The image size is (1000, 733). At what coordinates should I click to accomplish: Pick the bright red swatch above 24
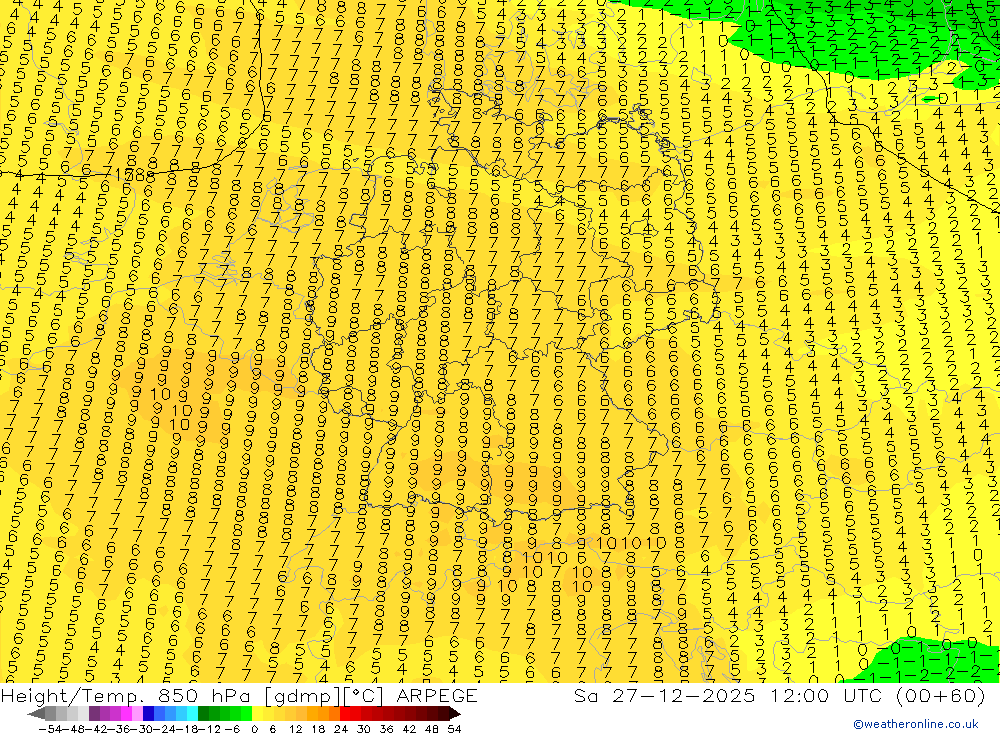345,713
